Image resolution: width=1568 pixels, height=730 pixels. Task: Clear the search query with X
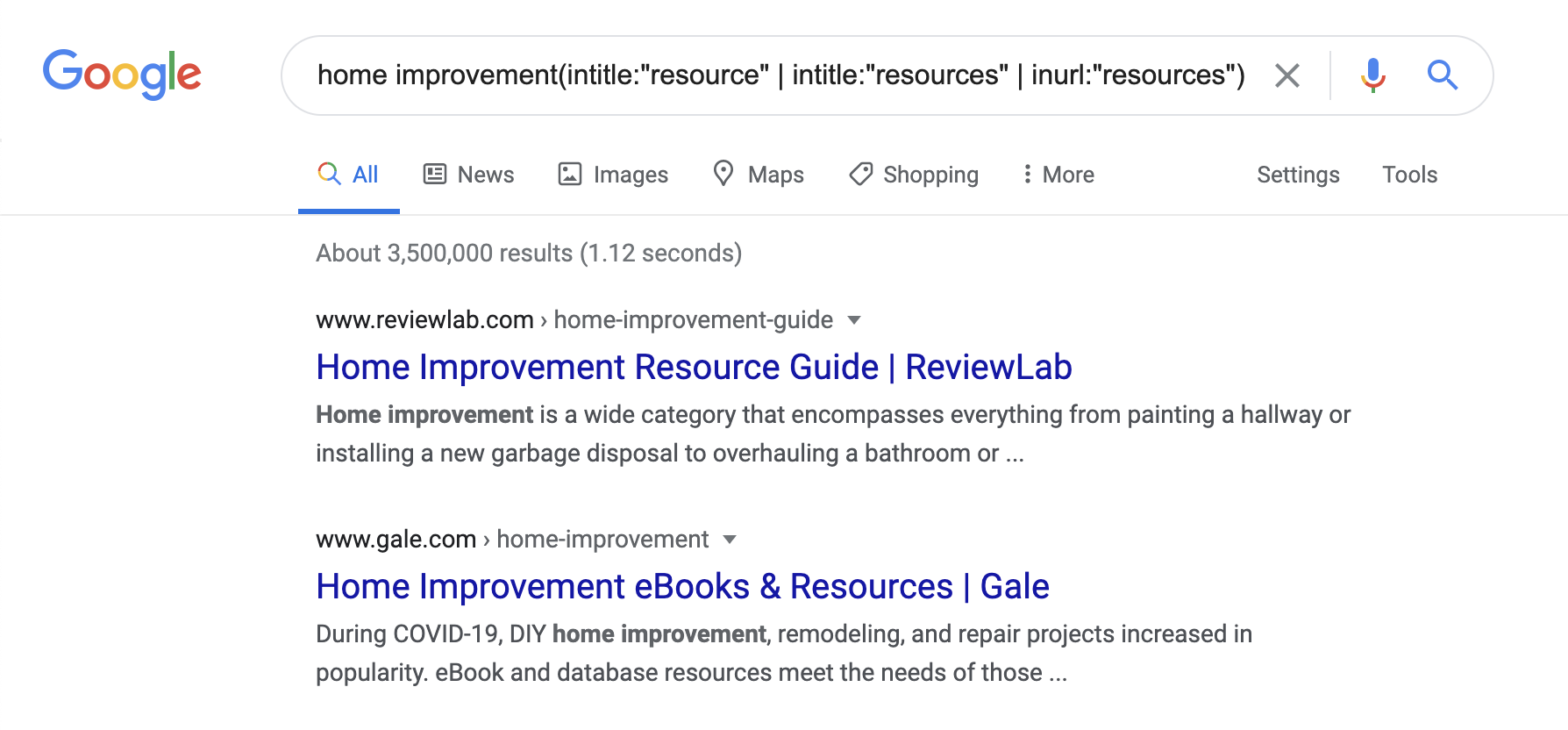1286,75
